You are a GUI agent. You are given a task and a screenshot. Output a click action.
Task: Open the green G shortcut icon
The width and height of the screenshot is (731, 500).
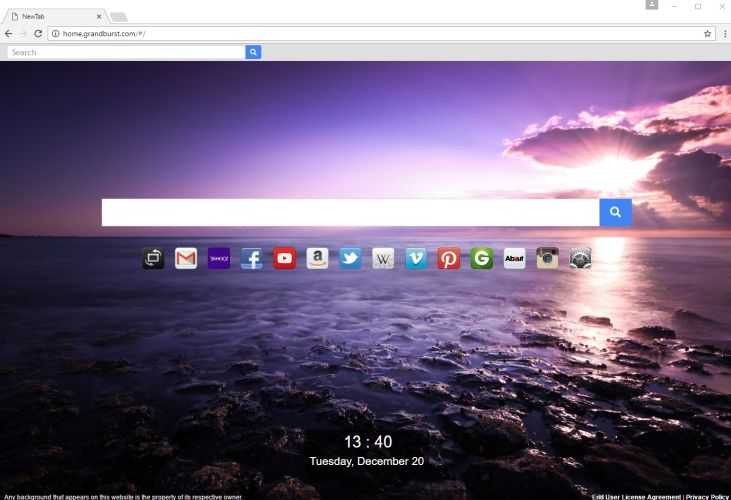(482, 258)
